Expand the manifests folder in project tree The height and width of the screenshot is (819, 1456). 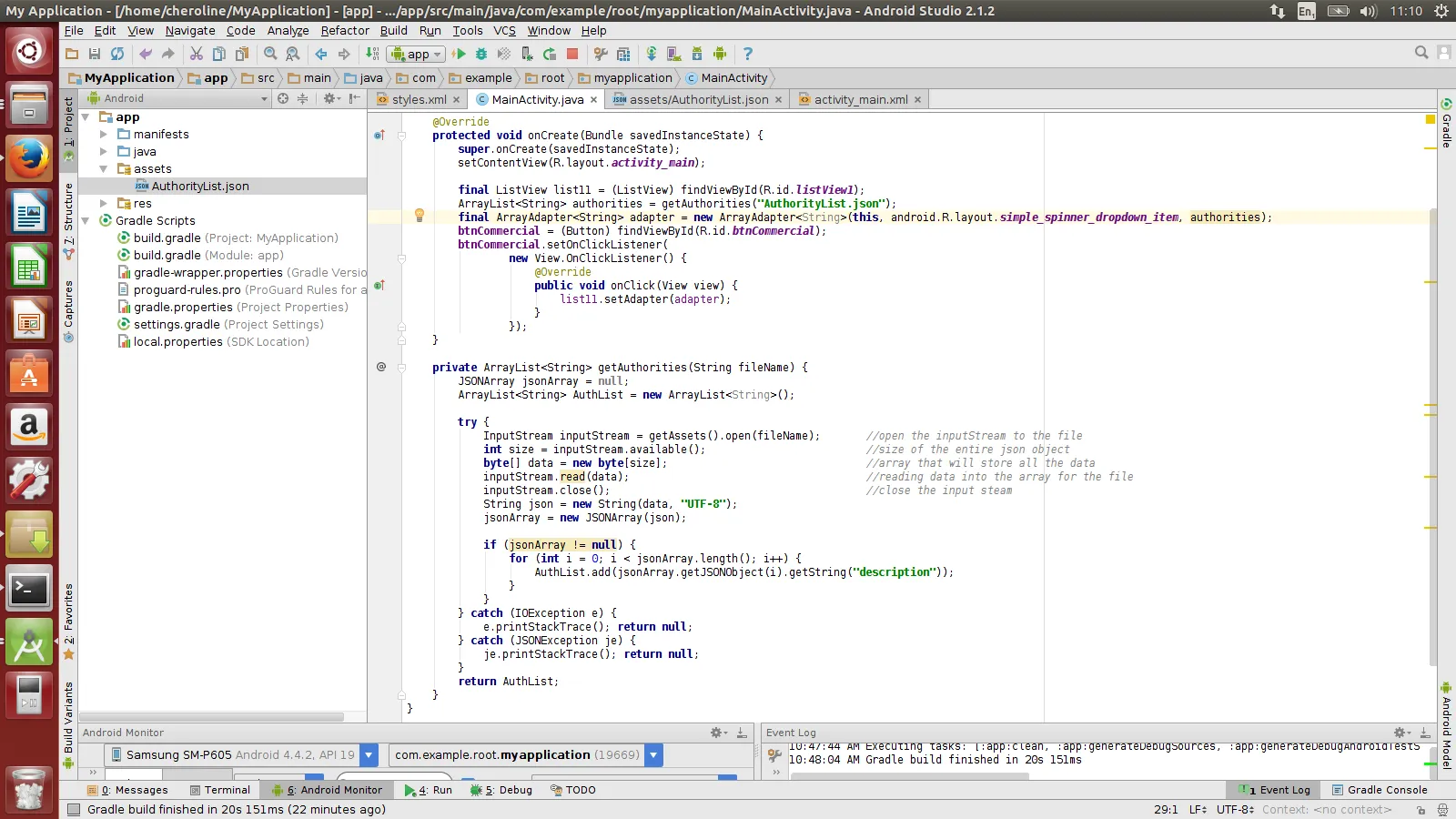point(104,135)
